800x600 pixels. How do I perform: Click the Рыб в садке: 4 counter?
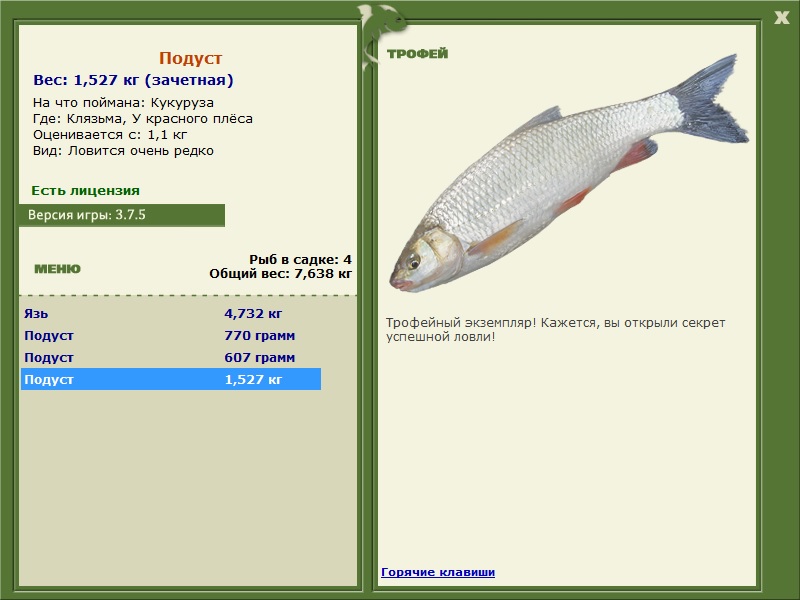coord(301,260)
